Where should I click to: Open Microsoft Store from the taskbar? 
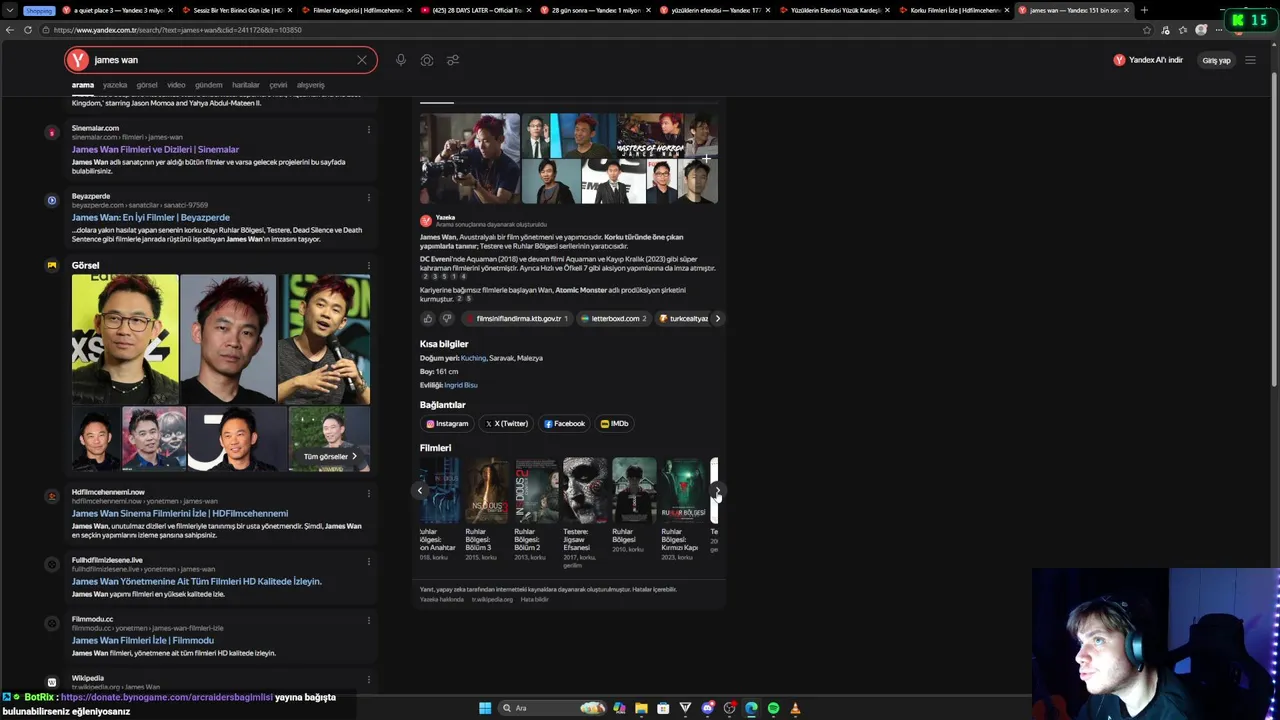663,708
